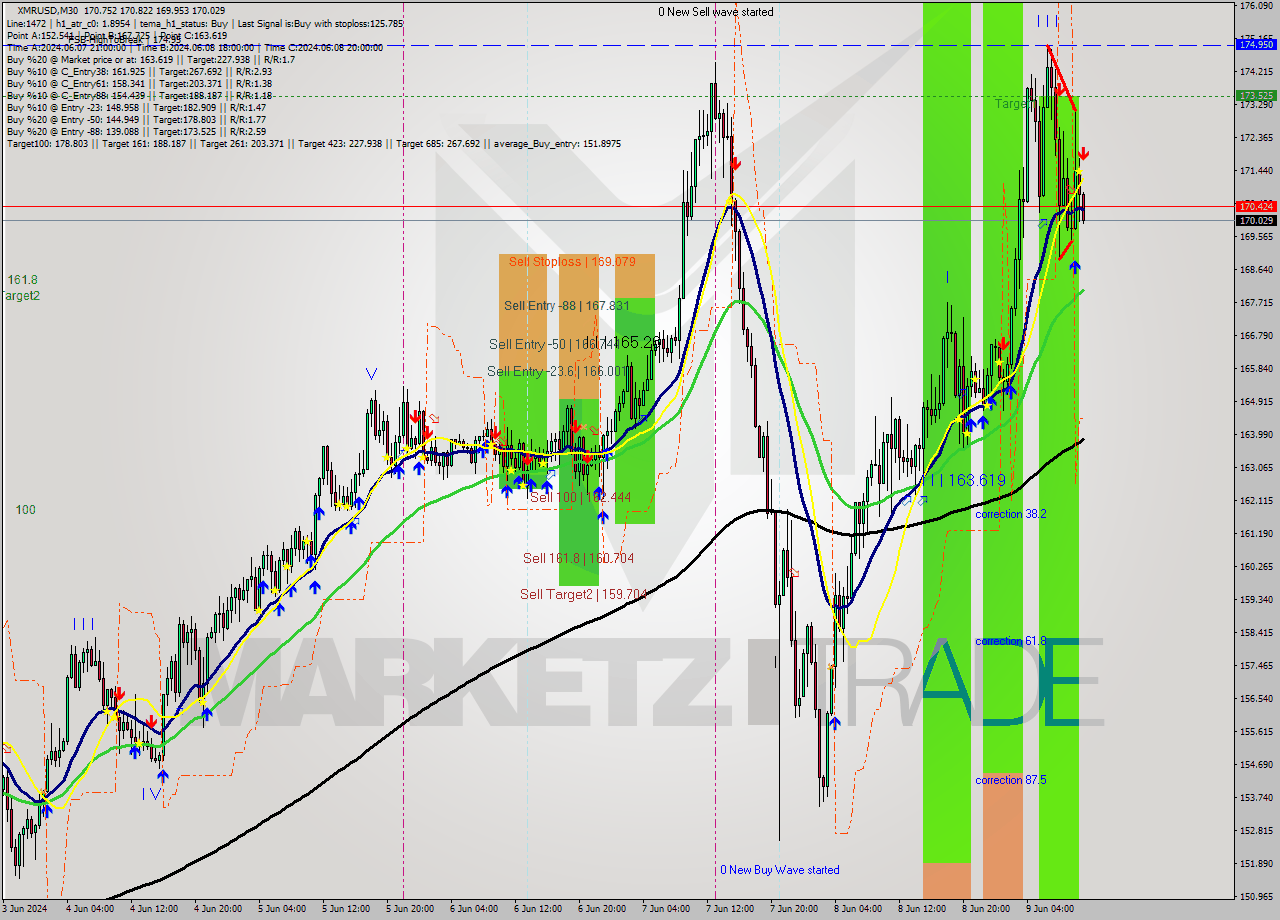The image size is (1280, 920).
Task: Click the green 173.525 price tag
Action: [1256, 96]
